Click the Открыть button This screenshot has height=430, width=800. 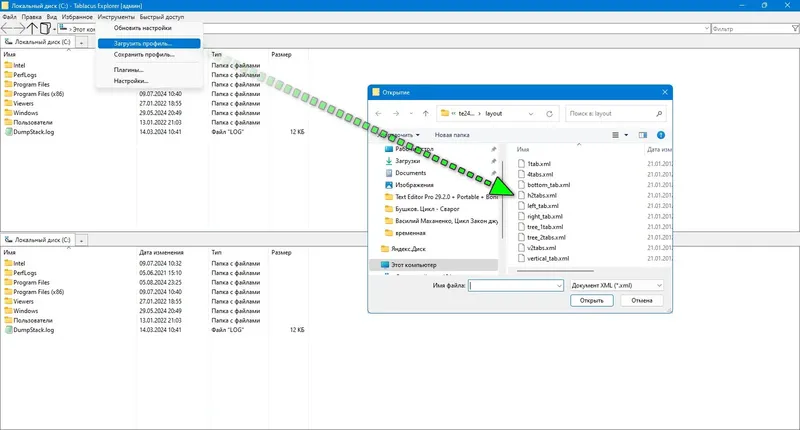[x=591, y=300]
